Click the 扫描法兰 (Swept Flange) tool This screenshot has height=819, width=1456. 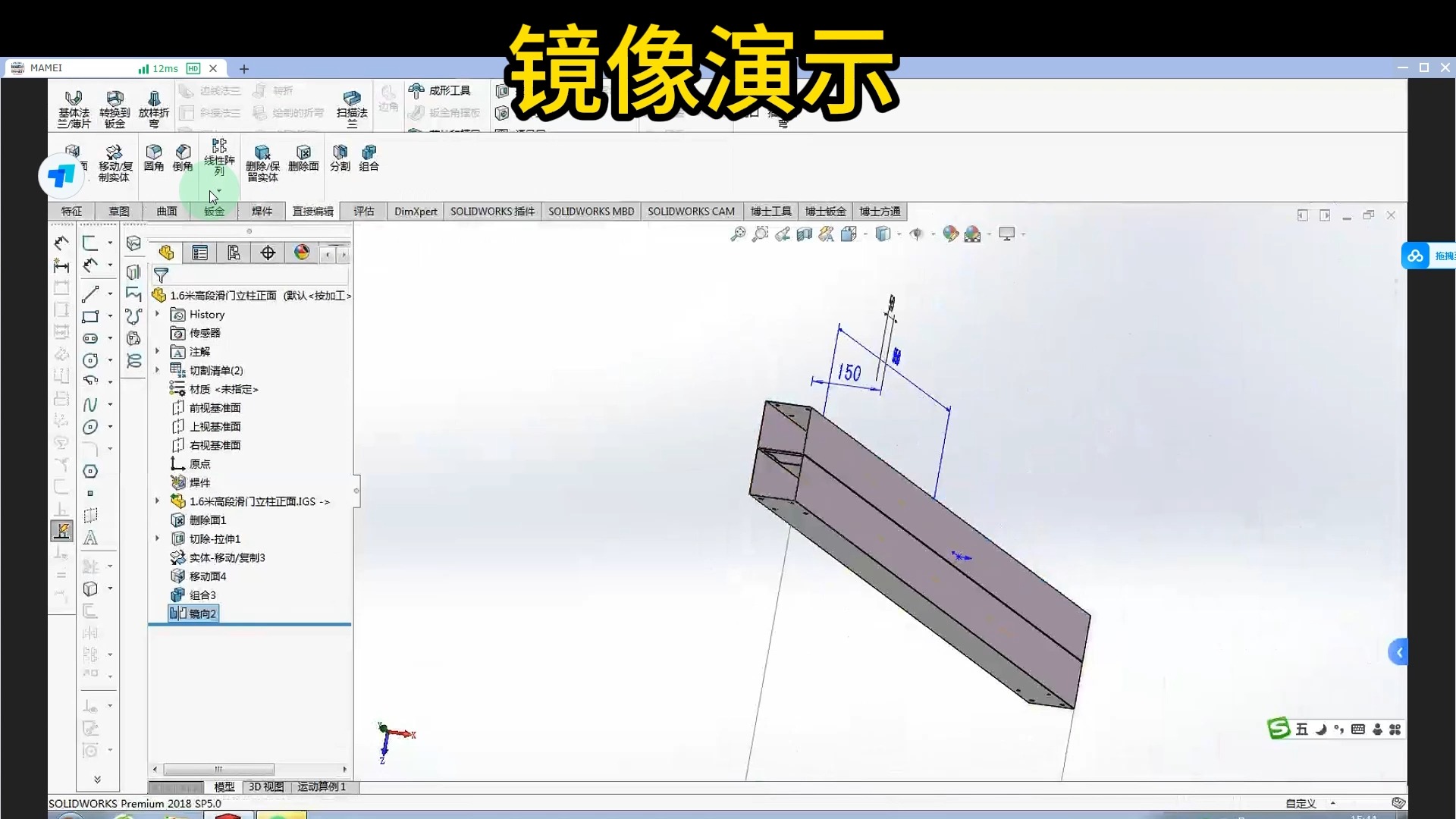352,106
